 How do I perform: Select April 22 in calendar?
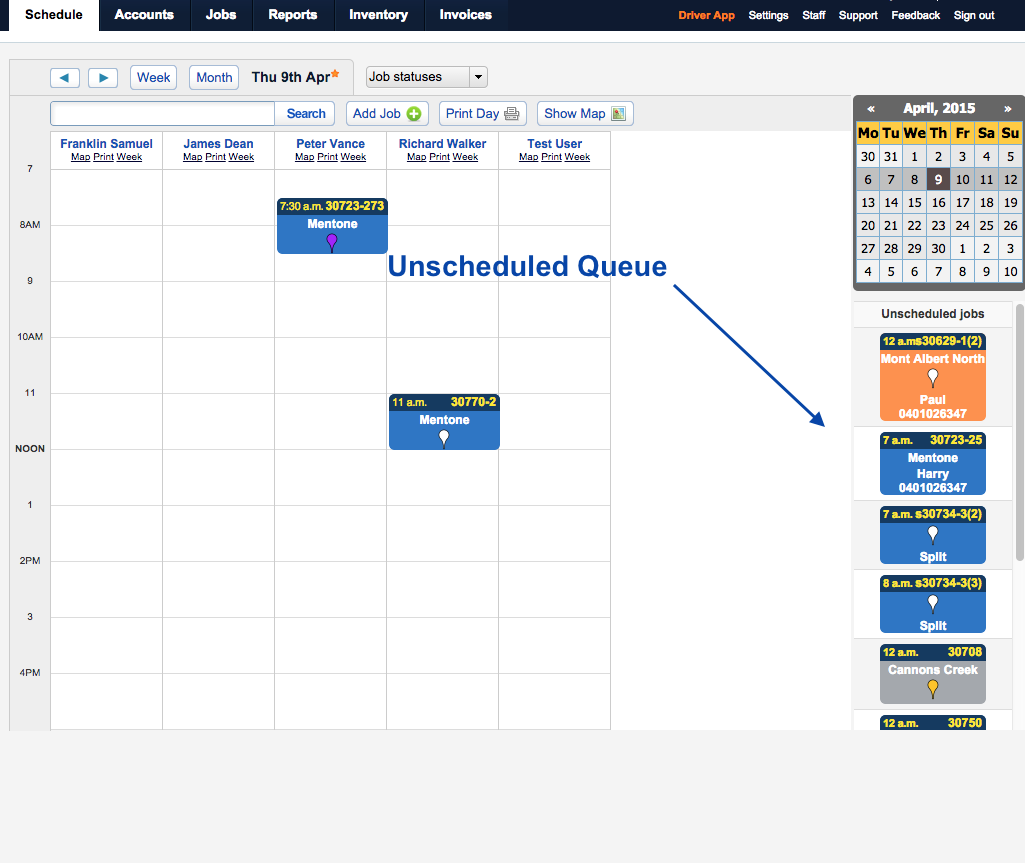click(915, 226)
